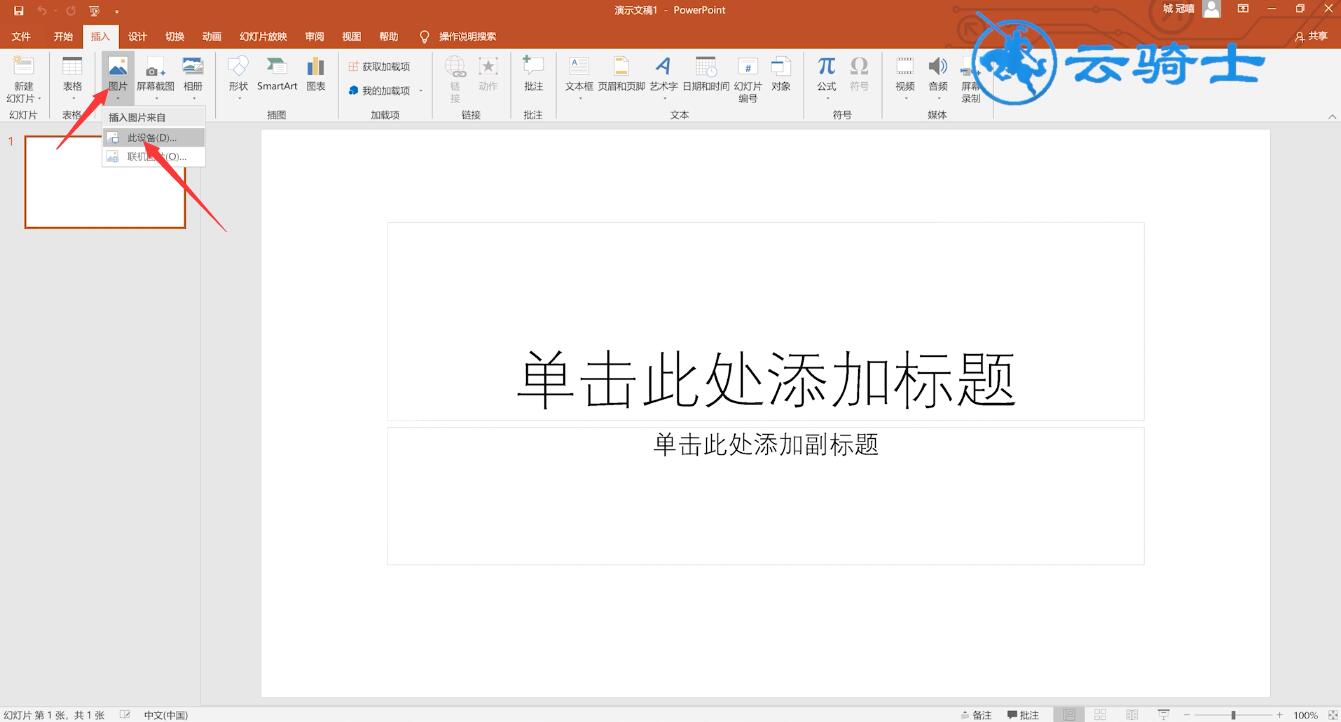This screenshot has width=1341, height=722.
Task: Open the 相册 (Photo Album) tool
Action: click(193, 79)
